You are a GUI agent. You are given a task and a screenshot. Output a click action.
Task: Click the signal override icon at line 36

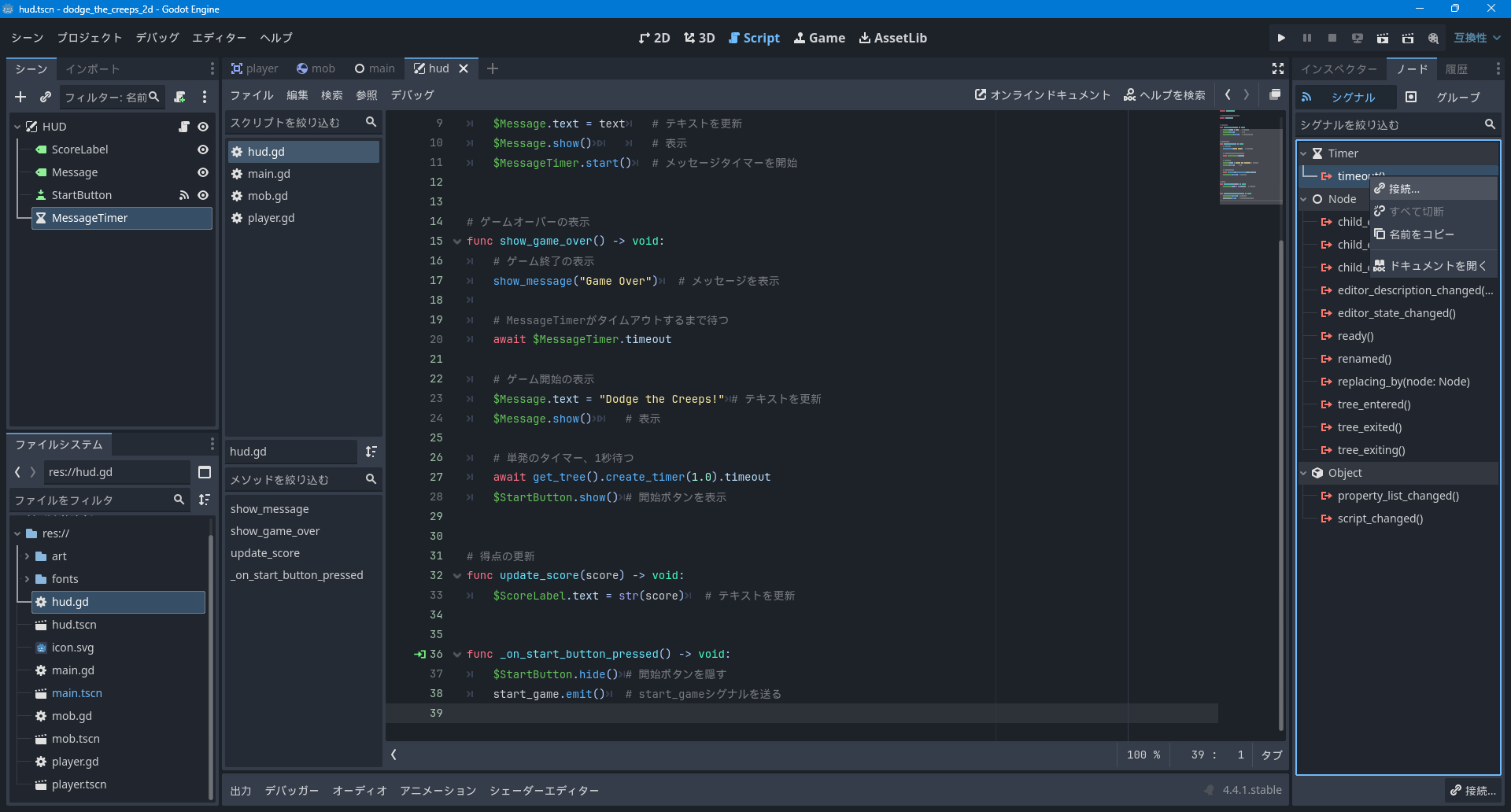[x=420, y=655]
